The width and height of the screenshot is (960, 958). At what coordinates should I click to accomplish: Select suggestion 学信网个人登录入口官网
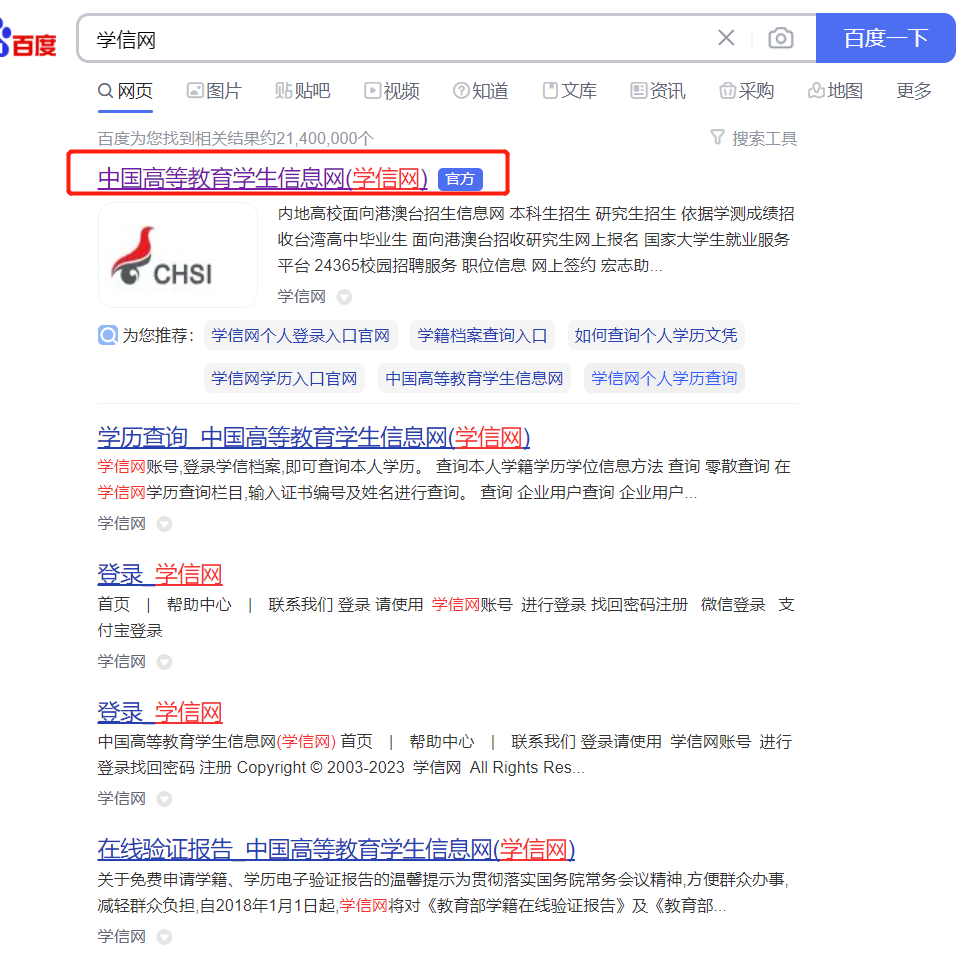point(301,335)
